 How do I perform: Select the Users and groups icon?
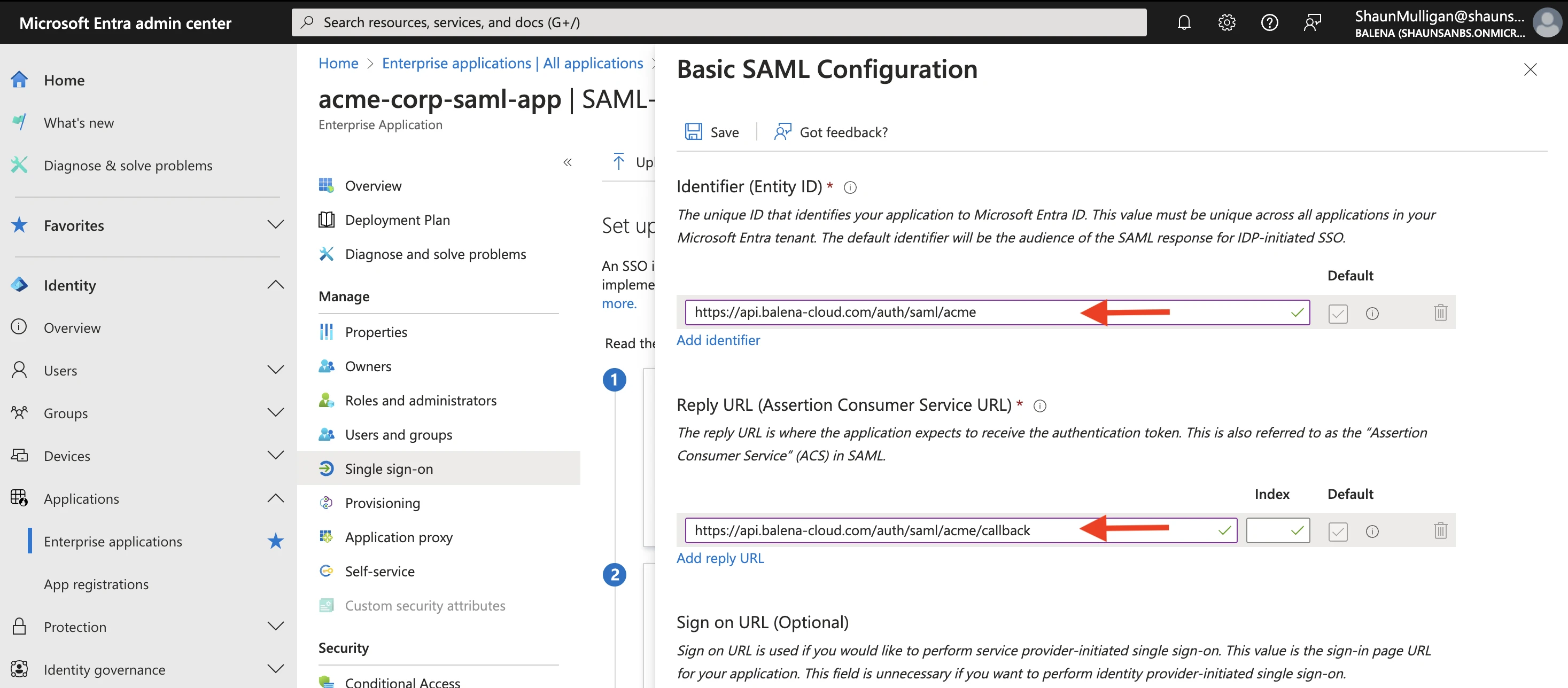coord(327,434)
